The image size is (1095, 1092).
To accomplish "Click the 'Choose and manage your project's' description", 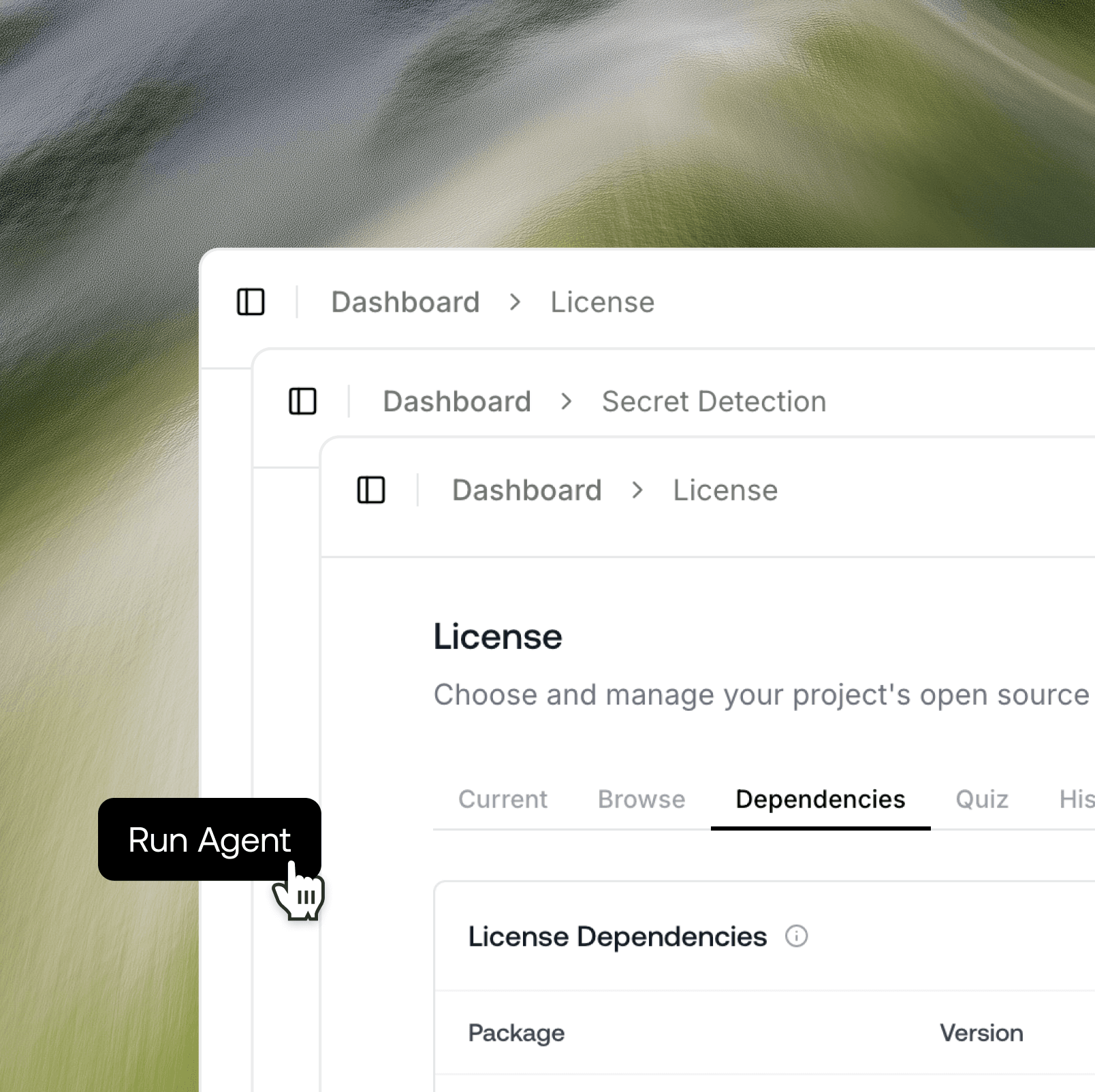I will pyautogui.click(x=761, y=695).
